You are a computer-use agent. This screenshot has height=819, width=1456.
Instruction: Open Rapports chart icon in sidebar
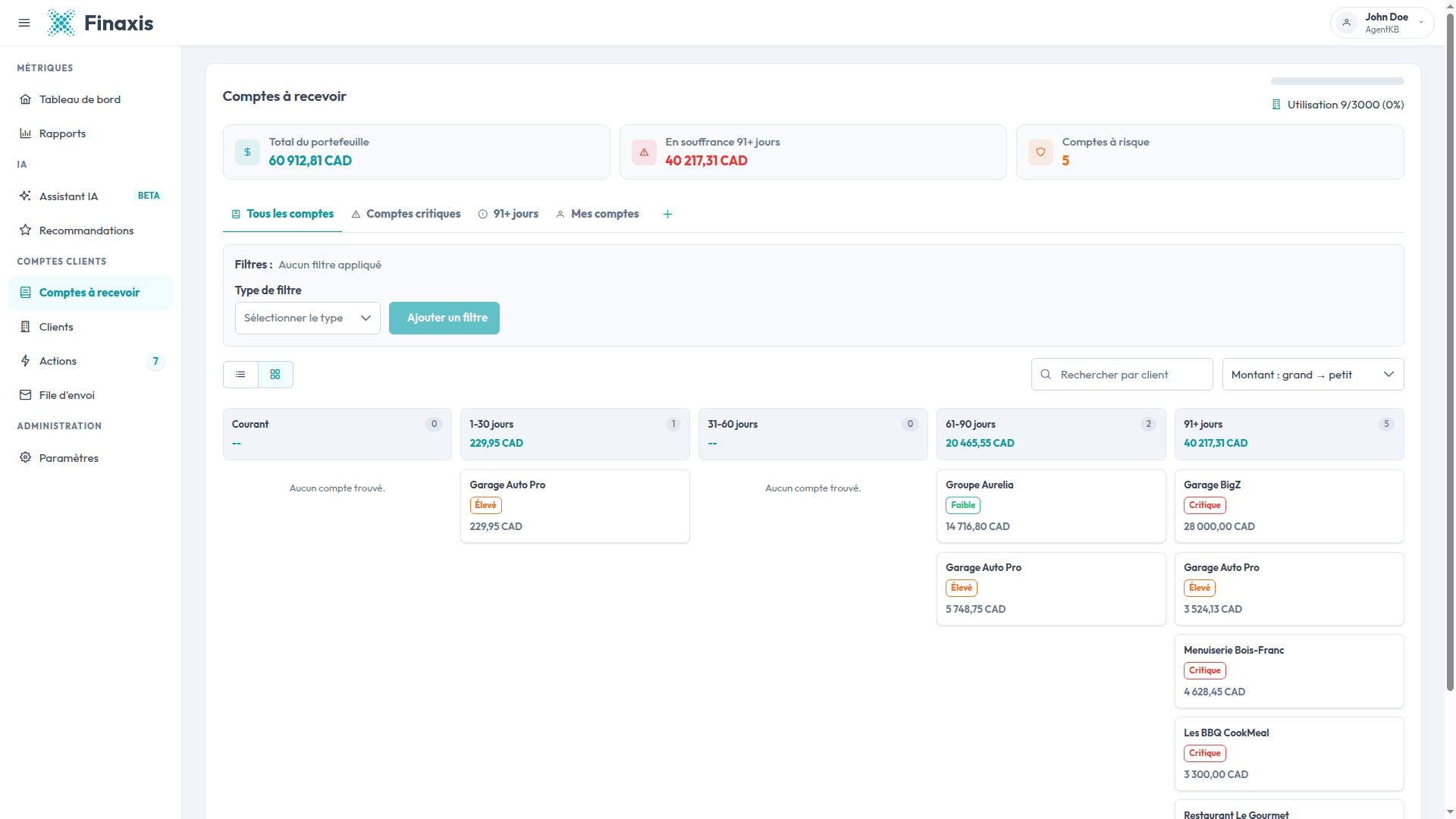[25, 133]
